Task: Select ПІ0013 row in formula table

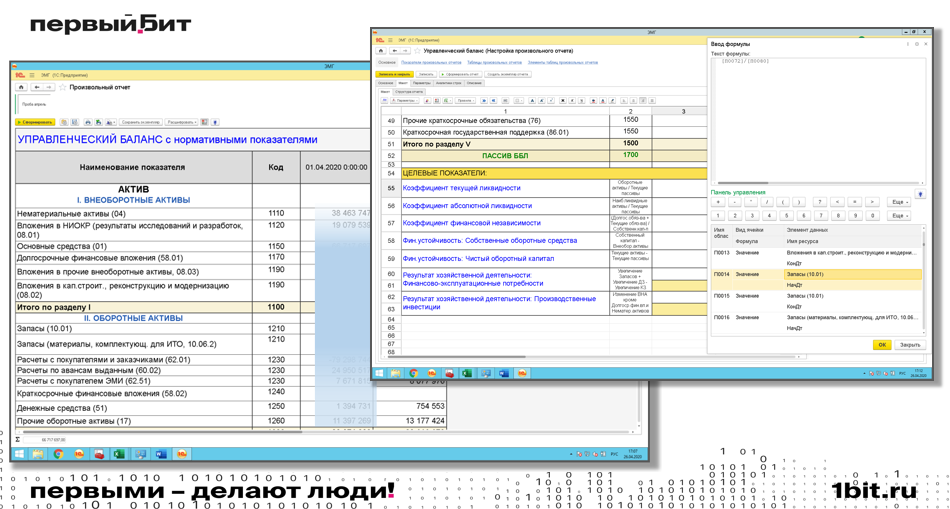Action: [817, 257]
